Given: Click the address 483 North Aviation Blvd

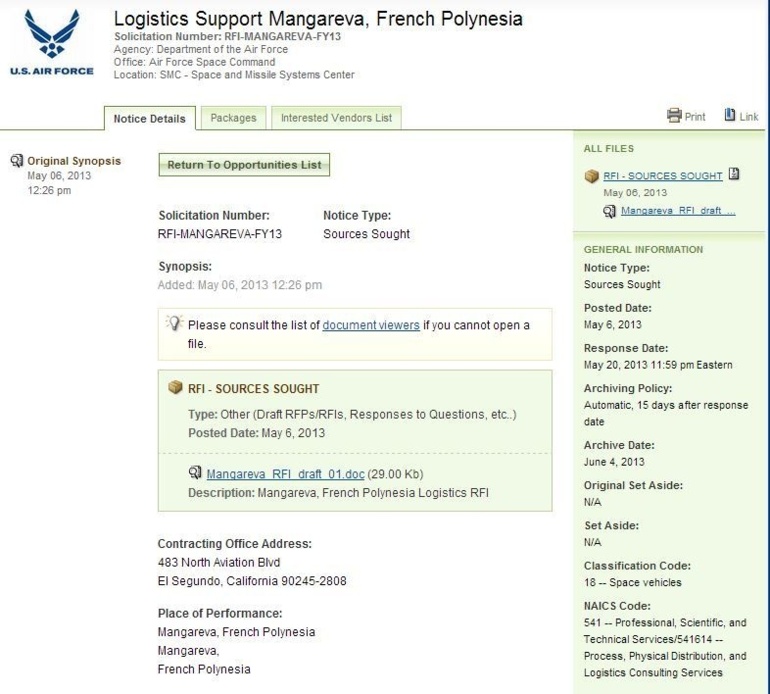Looking at the screenshot, I should coord(219,562).
